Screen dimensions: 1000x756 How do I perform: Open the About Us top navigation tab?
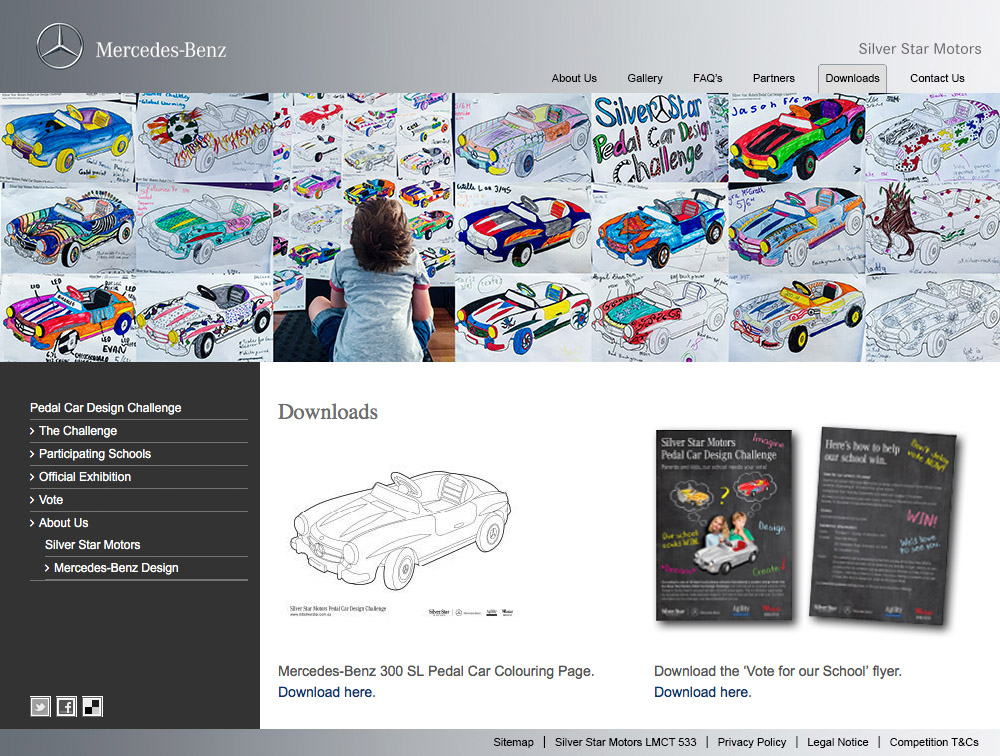(x=574, y=78)
